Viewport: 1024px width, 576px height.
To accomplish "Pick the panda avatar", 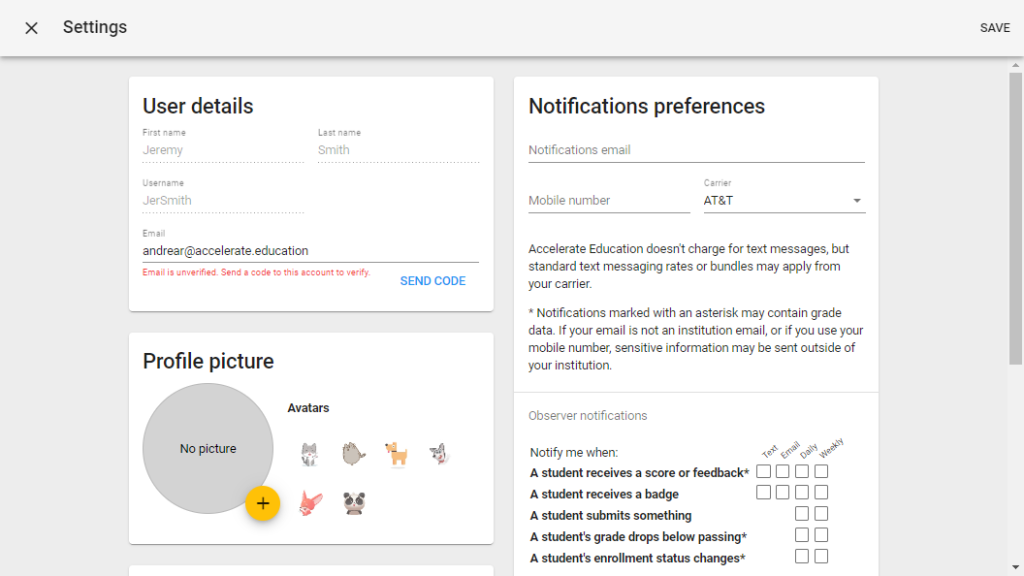I will [353, 502].
